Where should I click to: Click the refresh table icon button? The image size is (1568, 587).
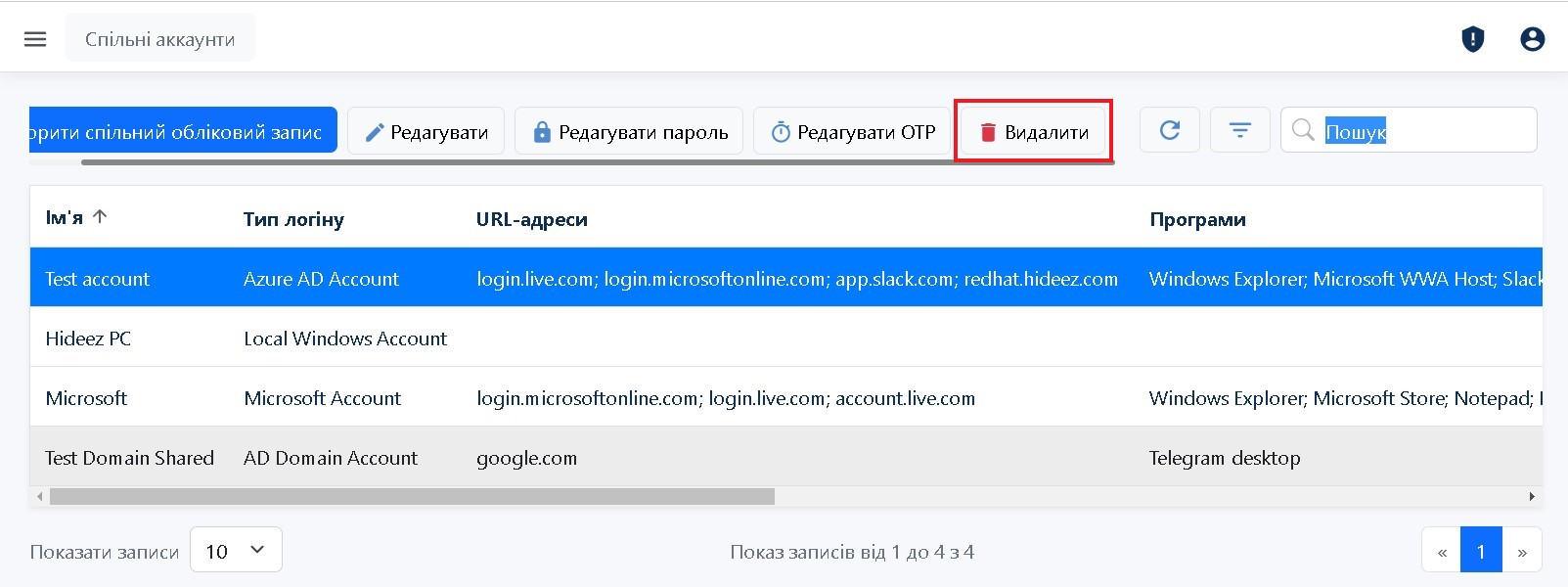(x=1169, y=130)
